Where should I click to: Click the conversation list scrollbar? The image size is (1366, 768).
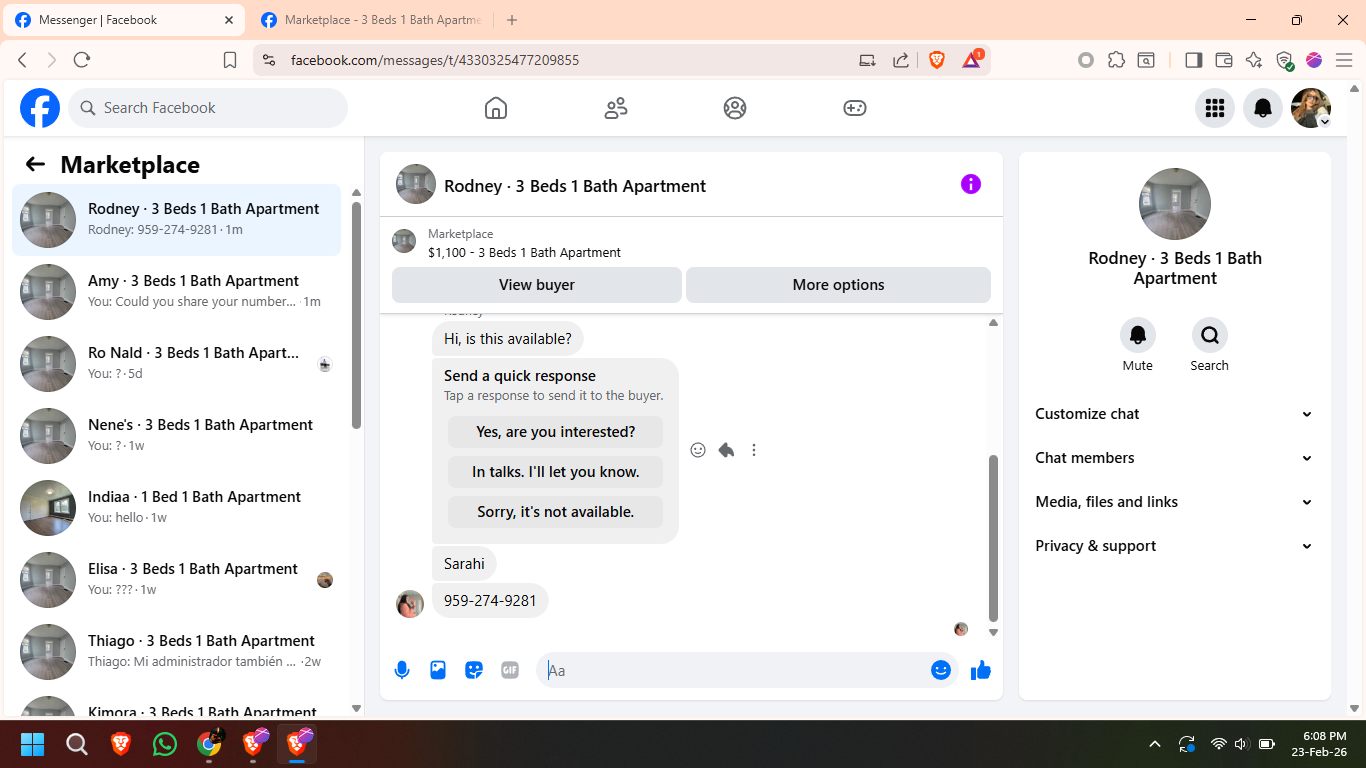(356, 315)
